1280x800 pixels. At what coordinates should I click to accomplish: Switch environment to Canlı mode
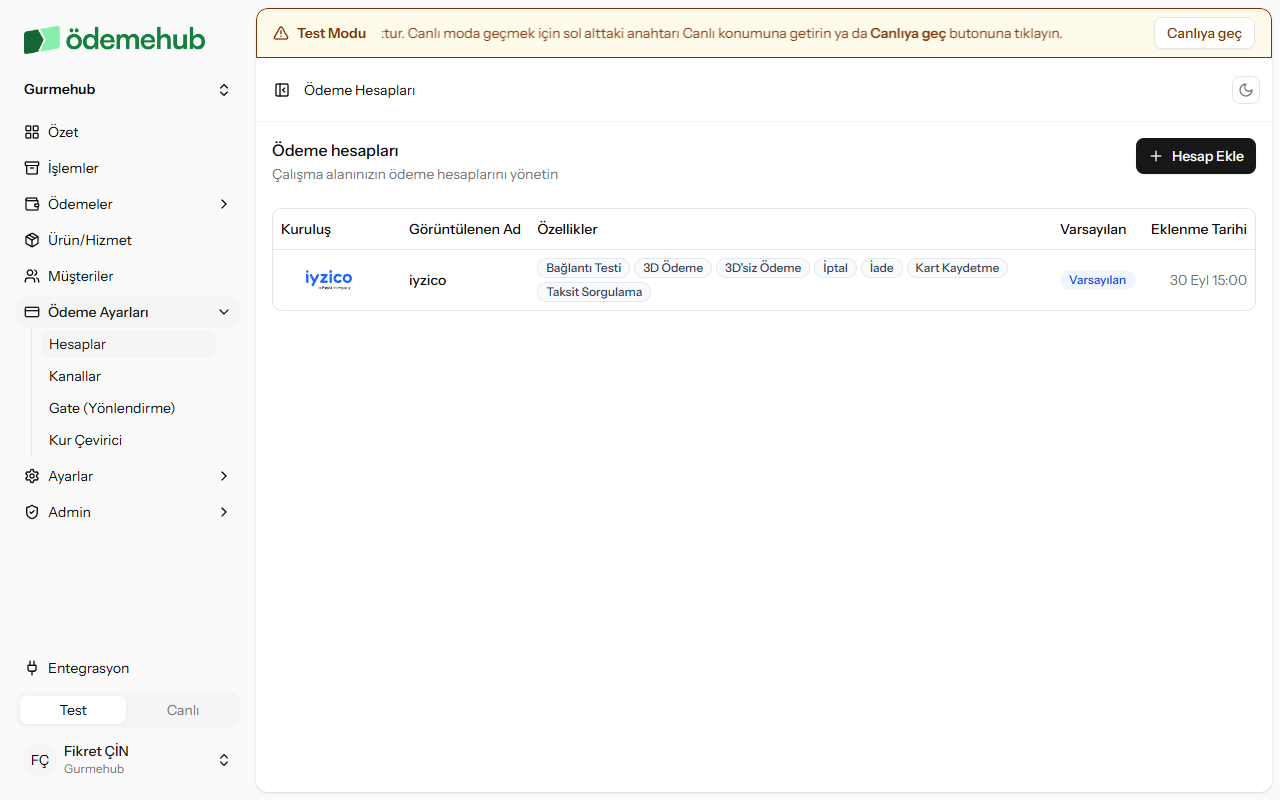pos(183,710)
